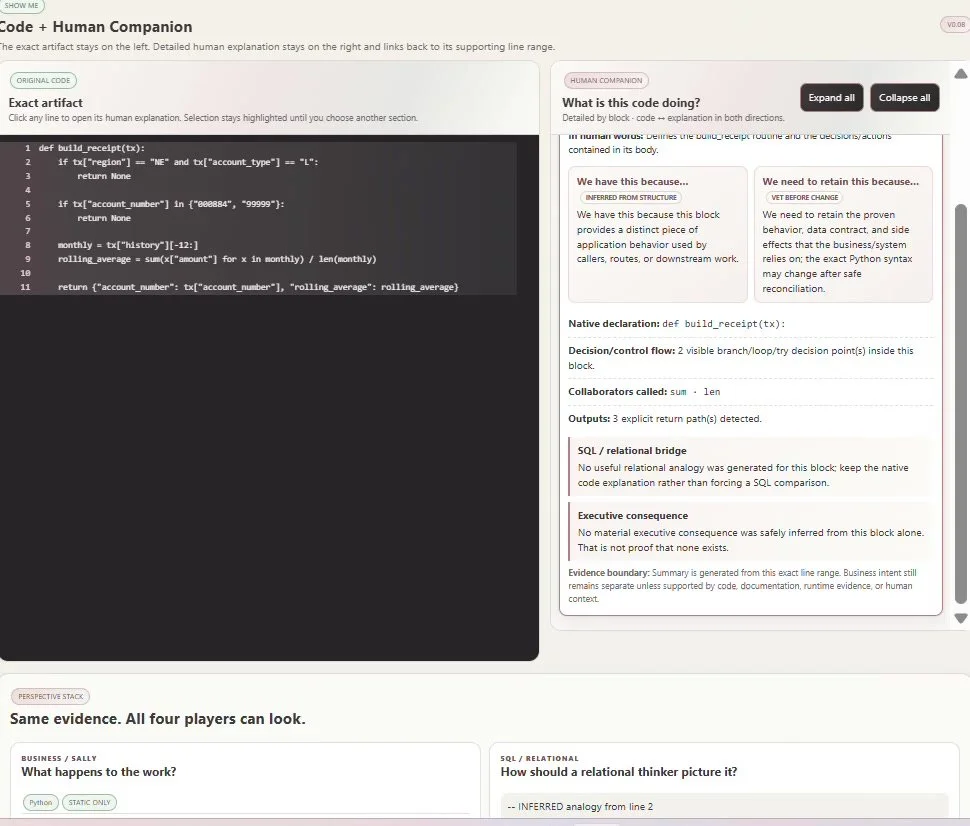Click the Native declaration row
The width and height of the screenshot is (970, 826).
[x=750, y=324]
